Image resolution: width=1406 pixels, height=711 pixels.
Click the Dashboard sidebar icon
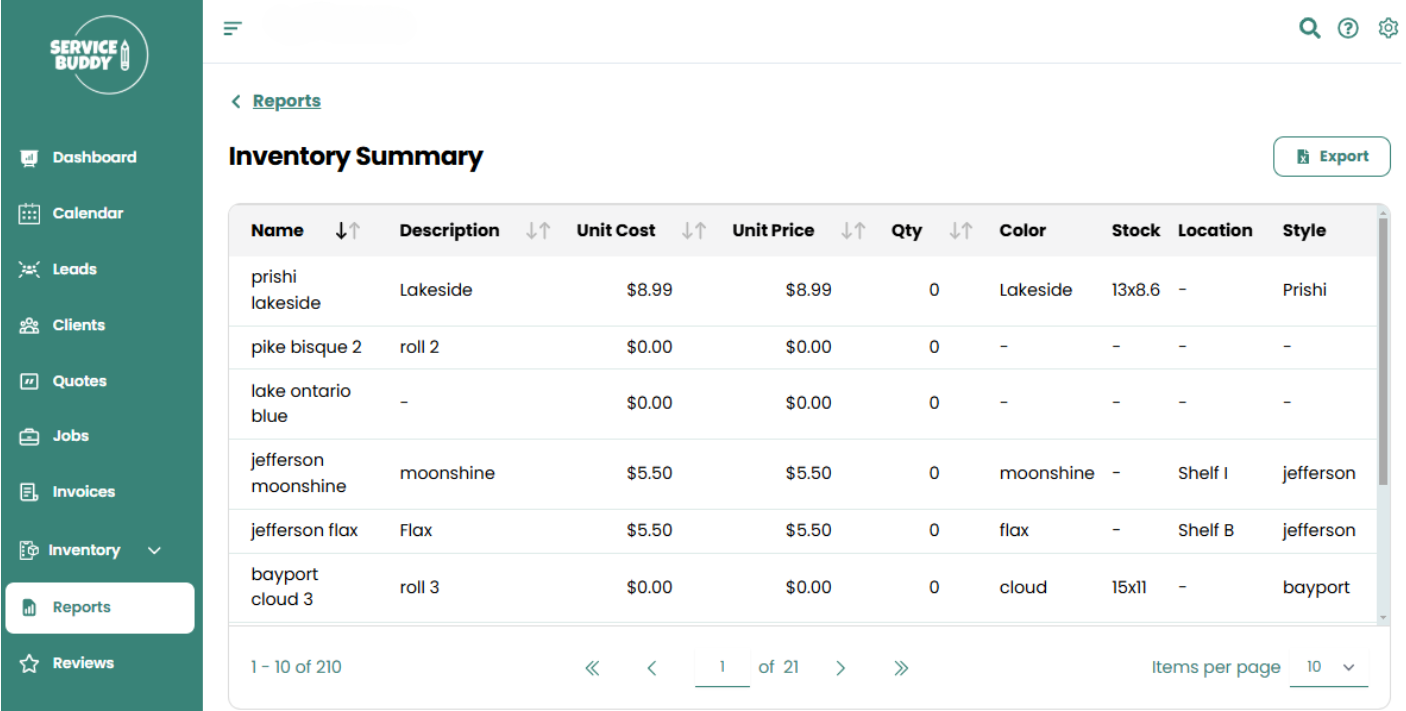pyautogui.click(x=29, y=158)
